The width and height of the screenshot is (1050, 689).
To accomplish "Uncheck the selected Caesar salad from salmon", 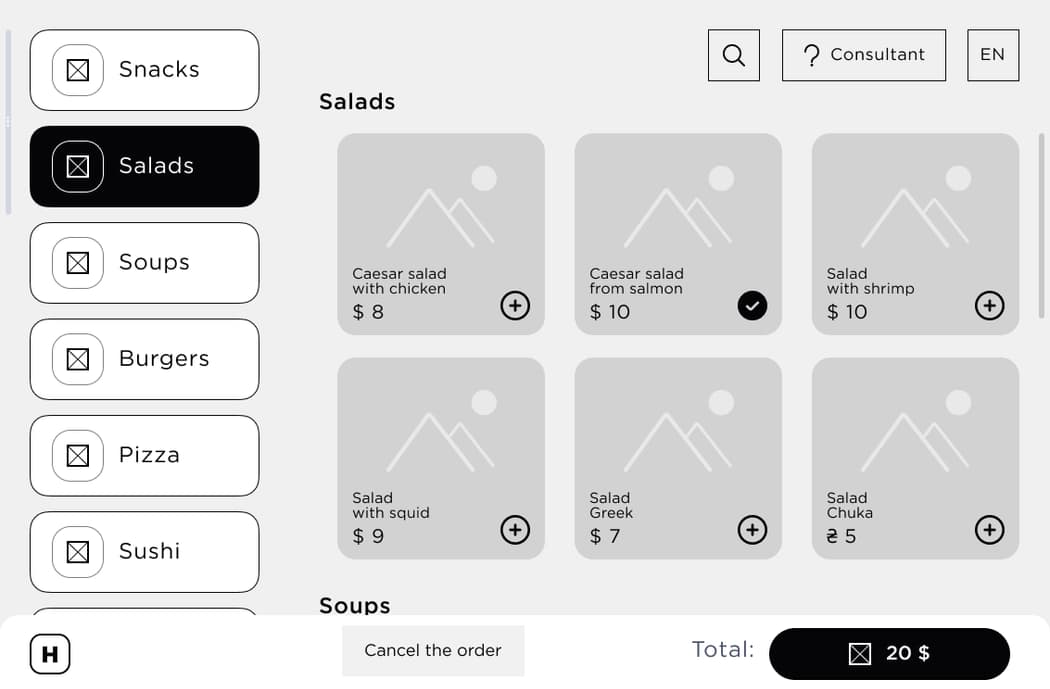I will click(752, 306).
